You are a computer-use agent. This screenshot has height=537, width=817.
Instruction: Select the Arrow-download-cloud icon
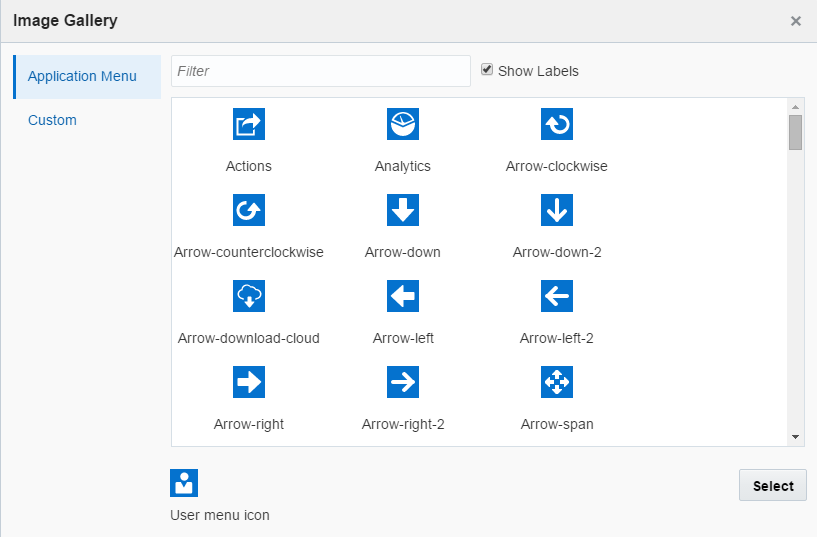248,296
